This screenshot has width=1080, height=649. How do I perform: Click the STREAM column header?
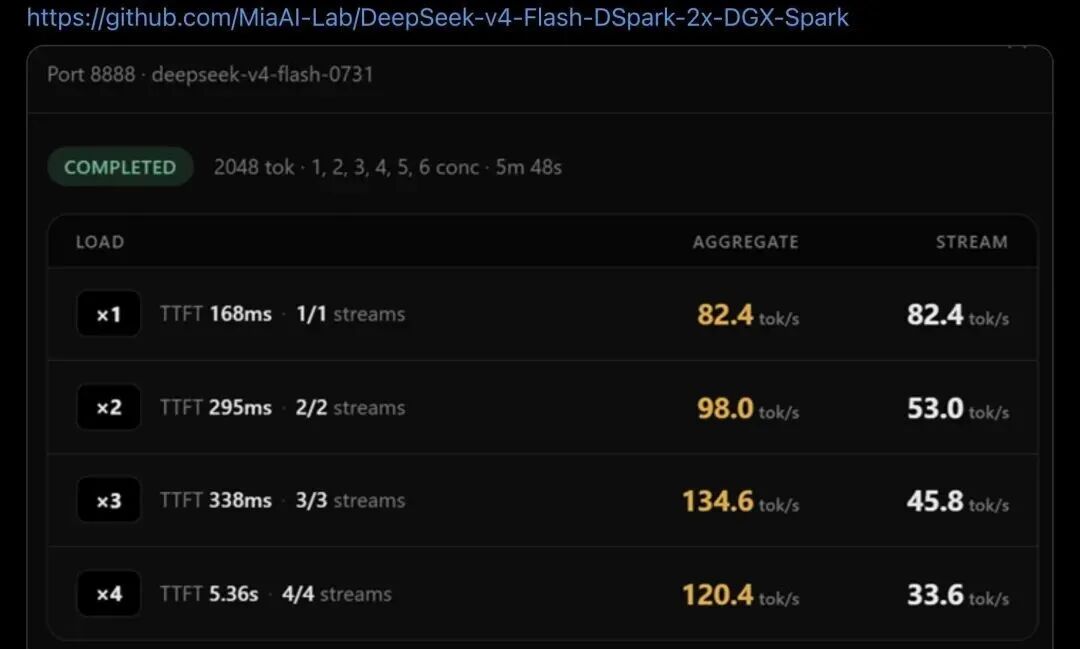pyautogui.click(x=972, y=242)
